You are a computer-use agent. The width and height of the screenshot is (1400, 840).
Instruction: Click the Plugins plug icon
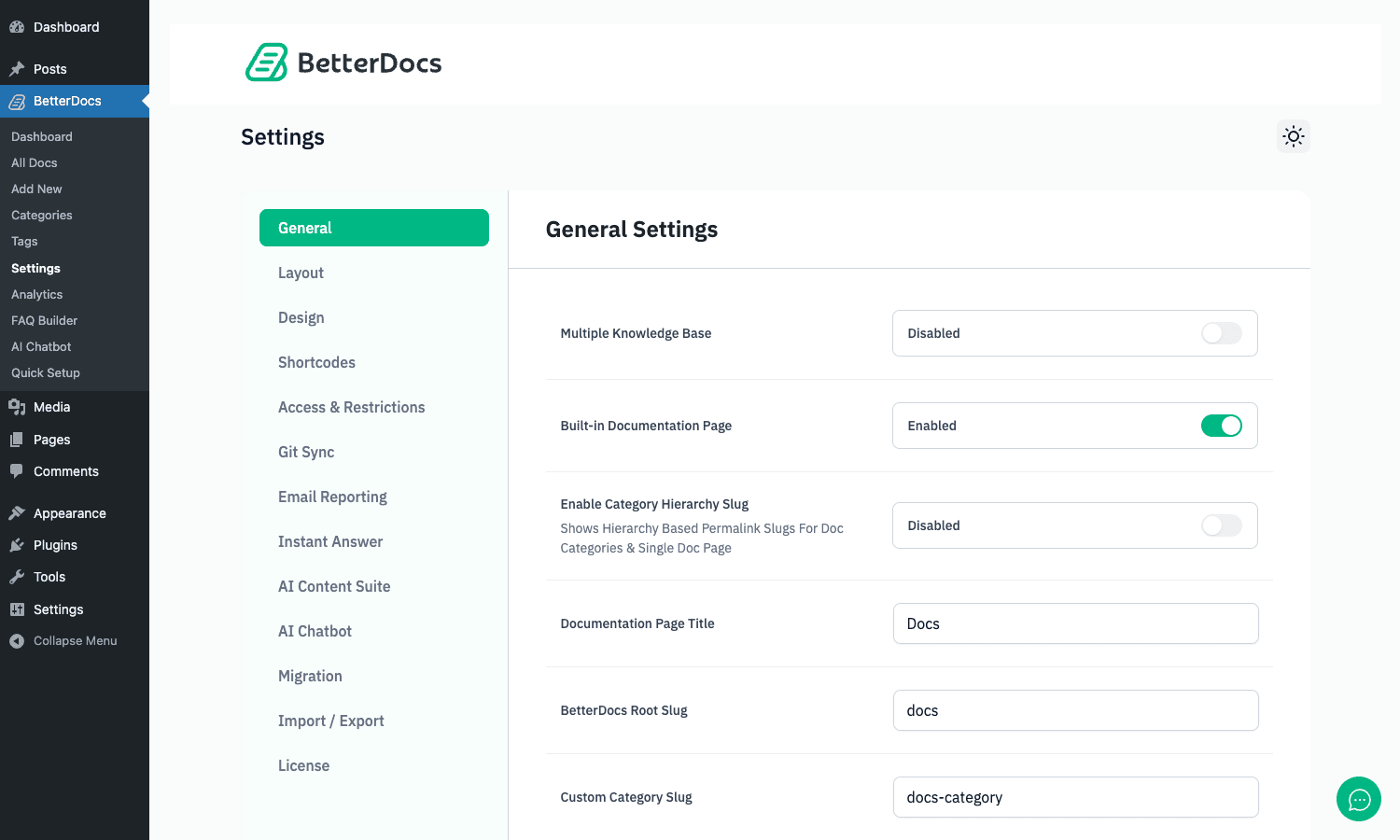tap(17, 545)
